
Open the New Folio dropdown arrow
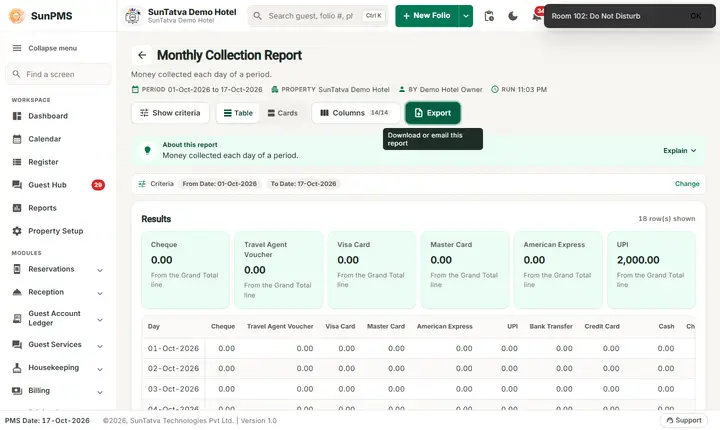click(x=466, y=16)
